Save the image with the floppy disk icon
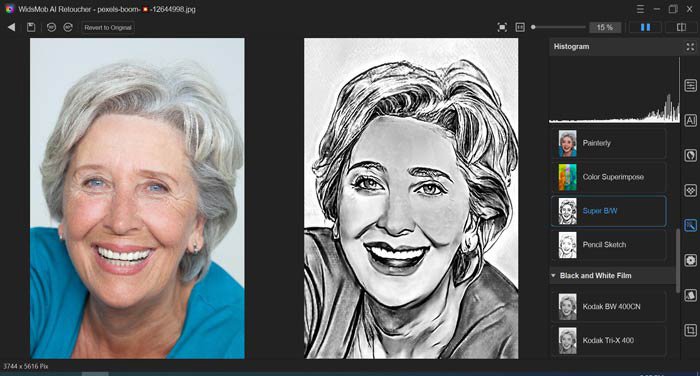This screenshot has height=376, width=700. [x=31, y=27]
